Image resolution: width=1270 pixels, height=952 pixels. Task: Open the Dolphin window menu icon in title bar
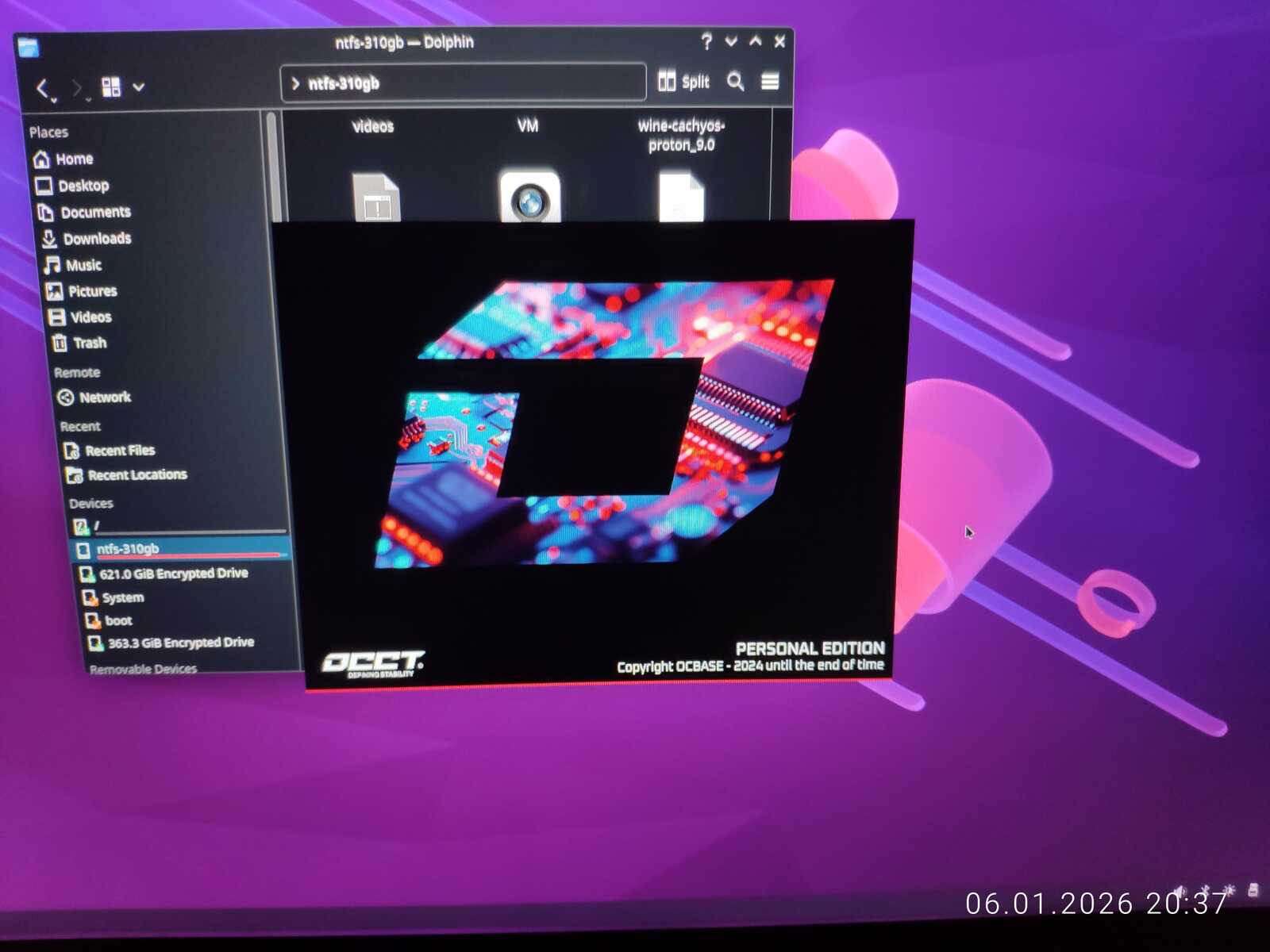[x=28, y=47]
